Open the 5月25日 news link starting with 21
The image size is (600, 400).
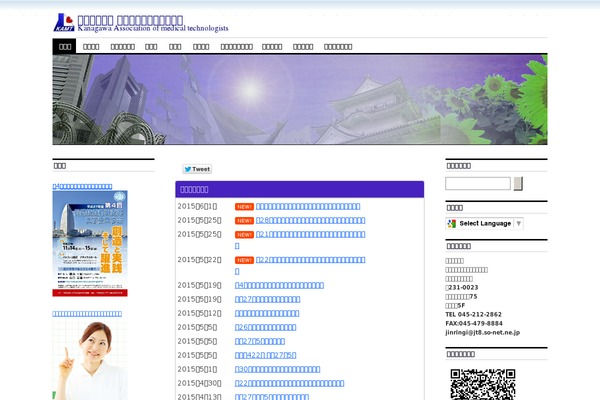[310, 234]
